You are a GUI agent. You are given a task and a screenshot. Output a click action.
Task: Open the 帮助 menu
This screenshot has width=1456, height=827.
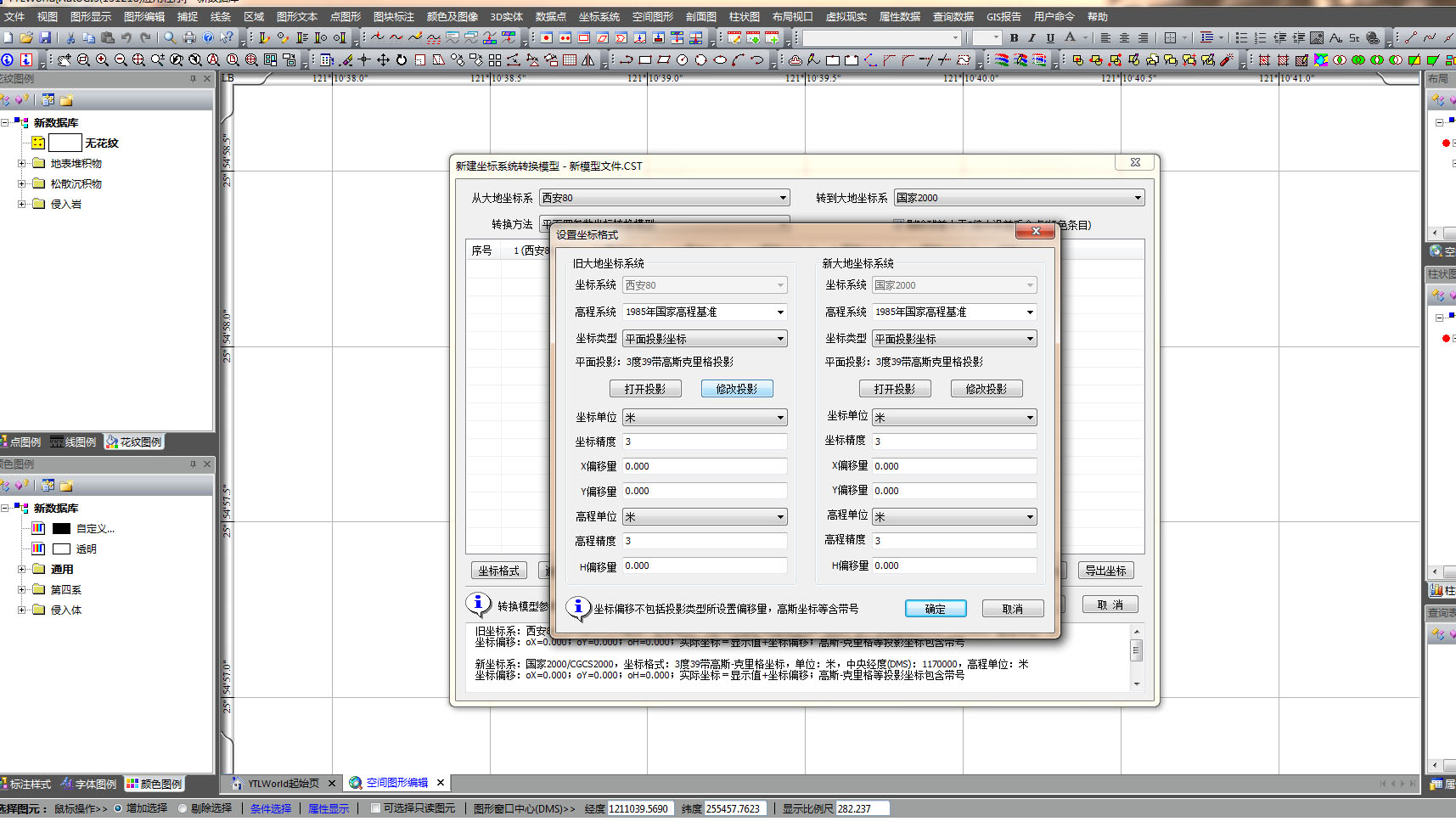[1097, 16]
